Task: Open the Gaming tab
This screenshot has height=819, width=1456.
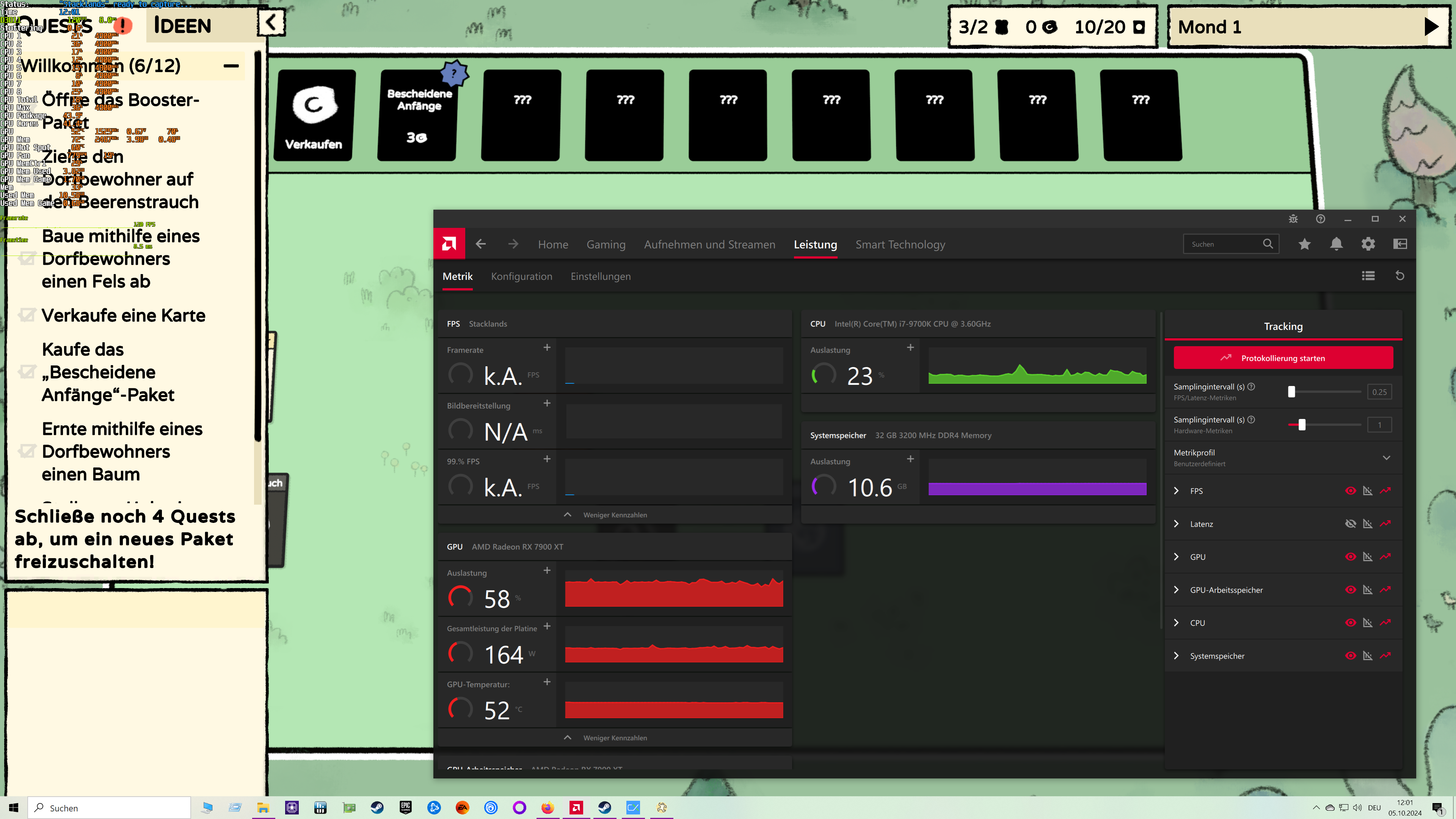Action: click(x=606, y=244)
